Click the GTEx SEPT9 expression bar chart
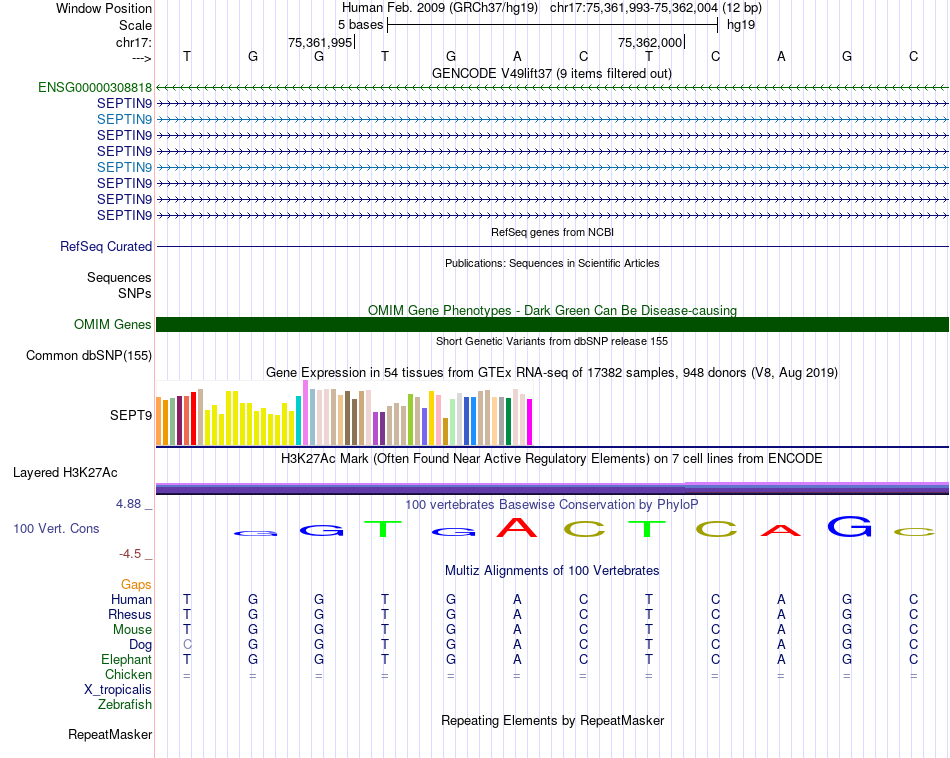 click(x=344, y=413)
